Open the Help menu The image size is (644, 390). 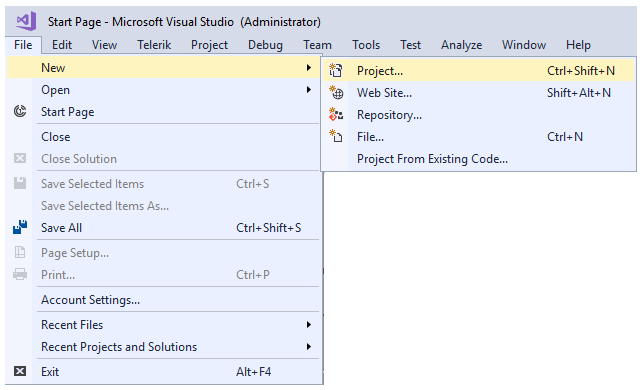pos(578,45)
